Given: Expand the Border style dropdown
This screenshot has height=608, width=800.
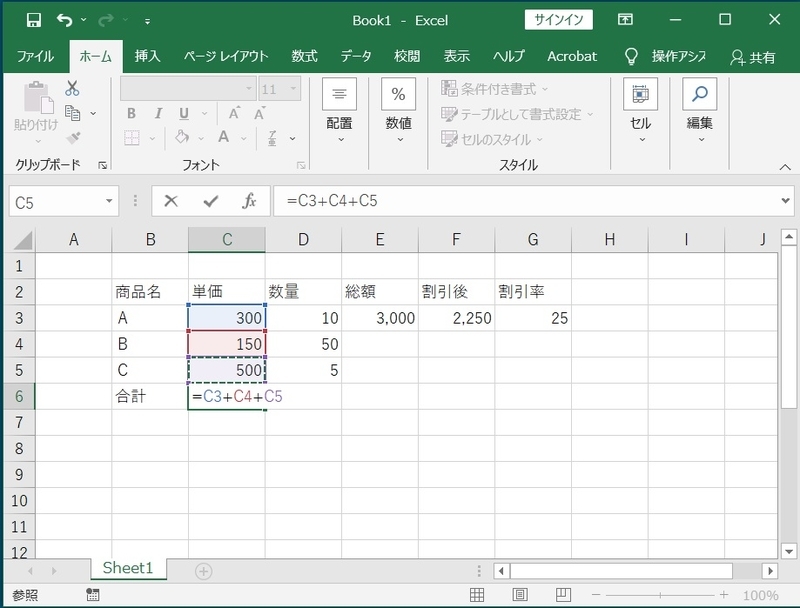Looking at the screenshot, I should (x=152, y=137).
